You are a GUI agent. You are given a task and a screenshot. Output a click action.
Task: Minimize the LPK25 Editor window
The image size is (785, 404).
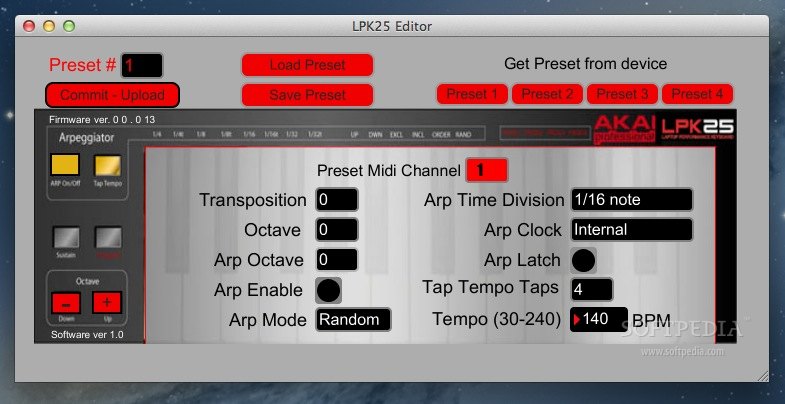(49, 26)
